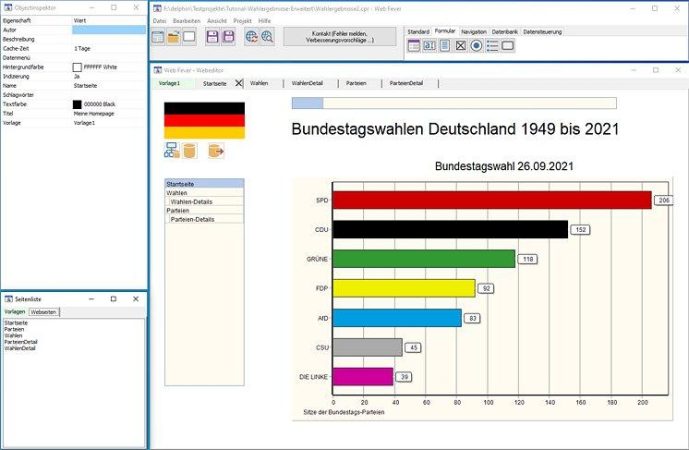Click the Autor value field
The height and width of the screenshot is (450, 689).
click(x=108, y=29)
